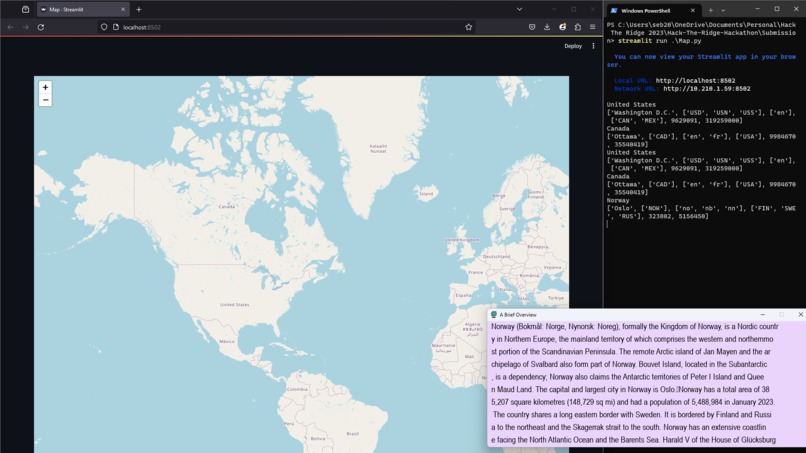Zoom out on the map with minus button

click(45, 100)
